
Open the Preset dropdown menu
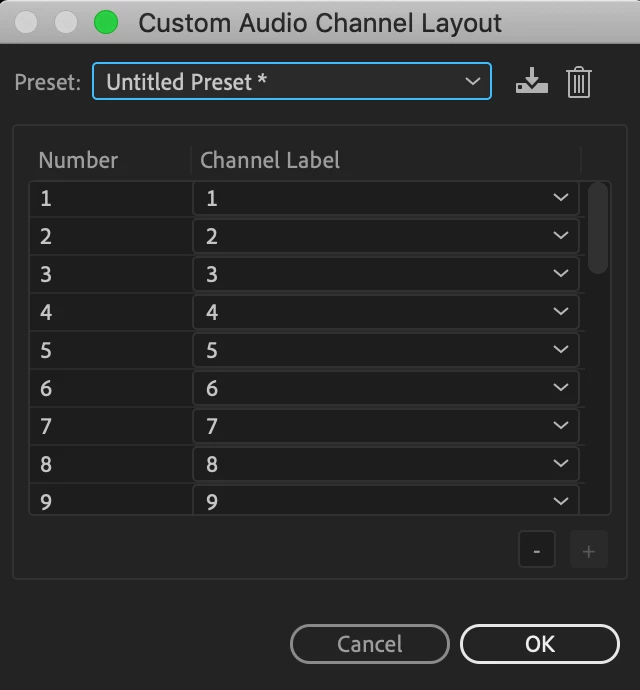click(292, 82)
